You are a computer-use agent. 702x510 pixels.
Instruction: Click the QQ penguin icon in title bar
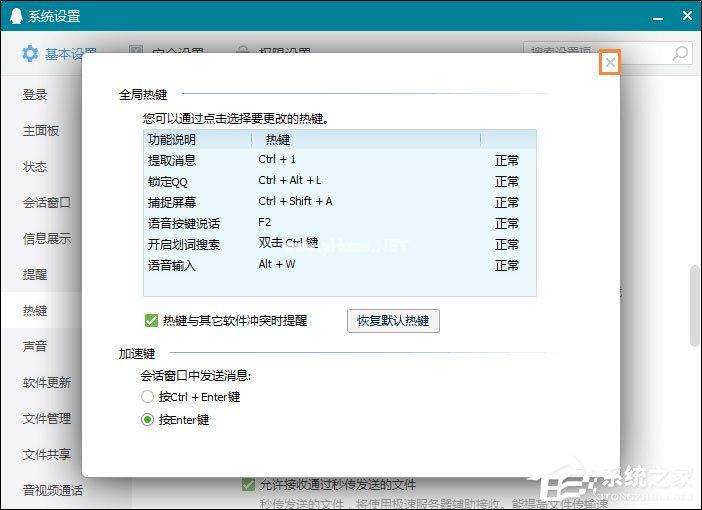click(x=15, y=16)
